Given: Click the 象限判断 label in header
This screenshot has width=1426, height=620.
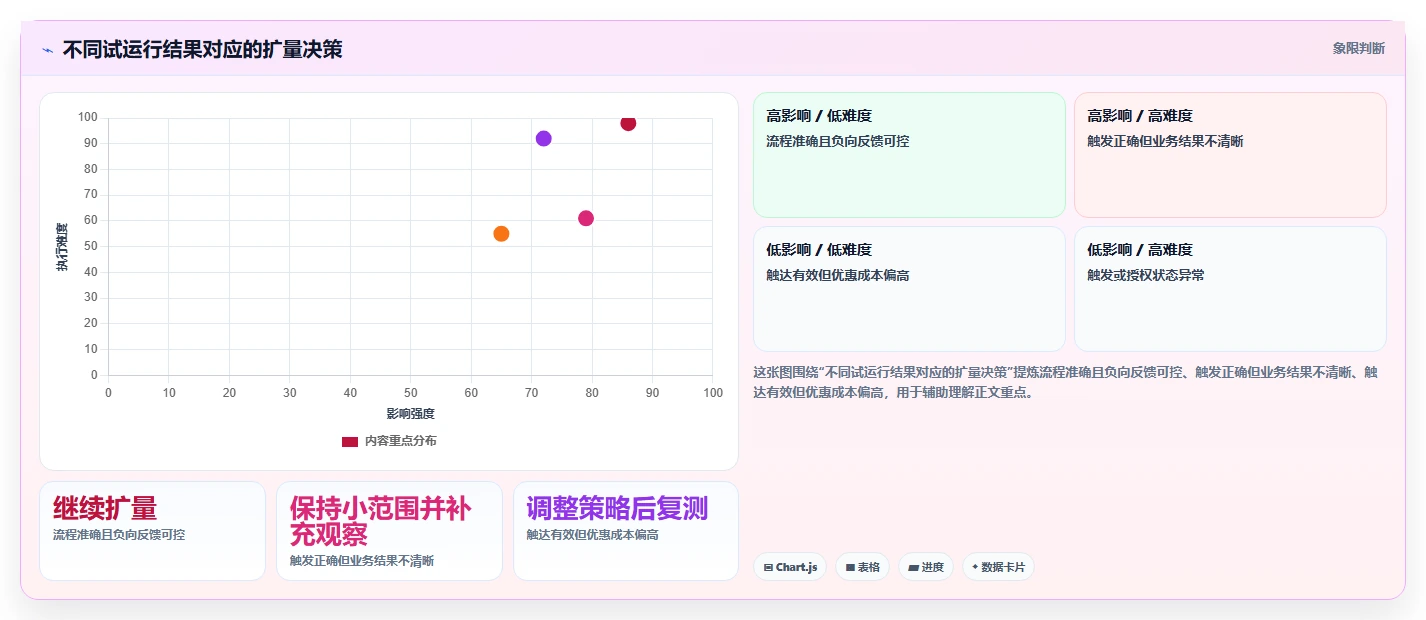Looking at the screenshot, I should coord(1359,48).
